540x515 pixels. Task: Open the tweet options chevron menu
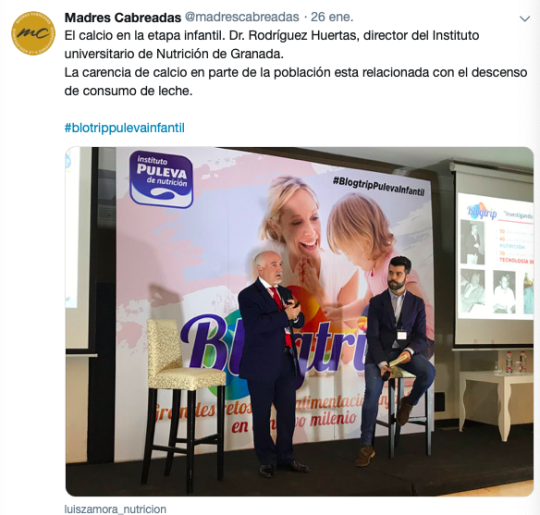tap(524, 19)
